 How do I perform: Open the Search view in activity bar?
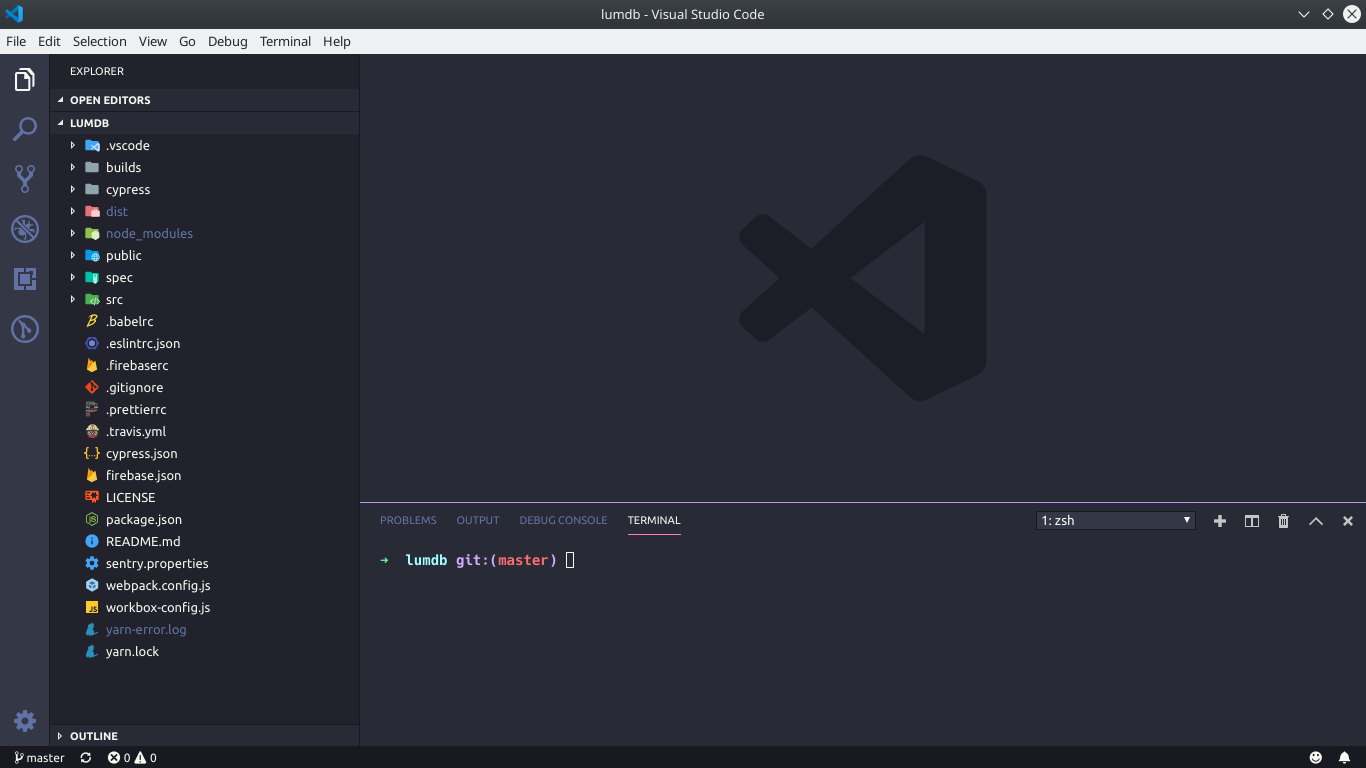25,129
